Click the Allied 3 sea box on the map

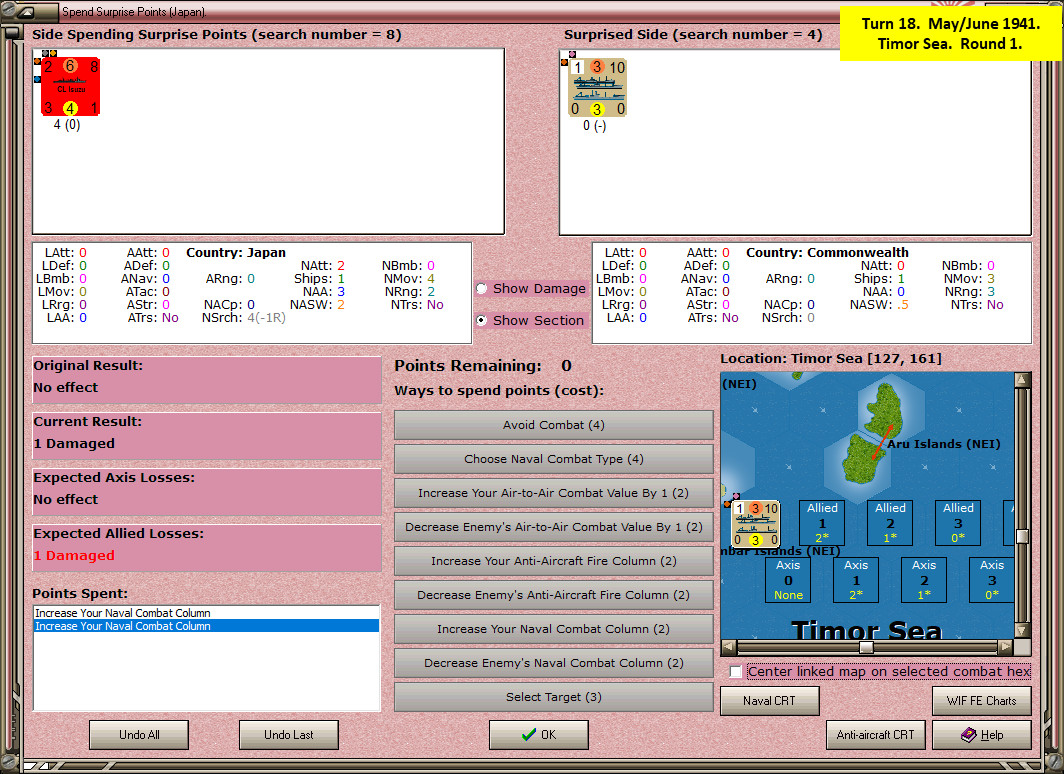[957, 522]
